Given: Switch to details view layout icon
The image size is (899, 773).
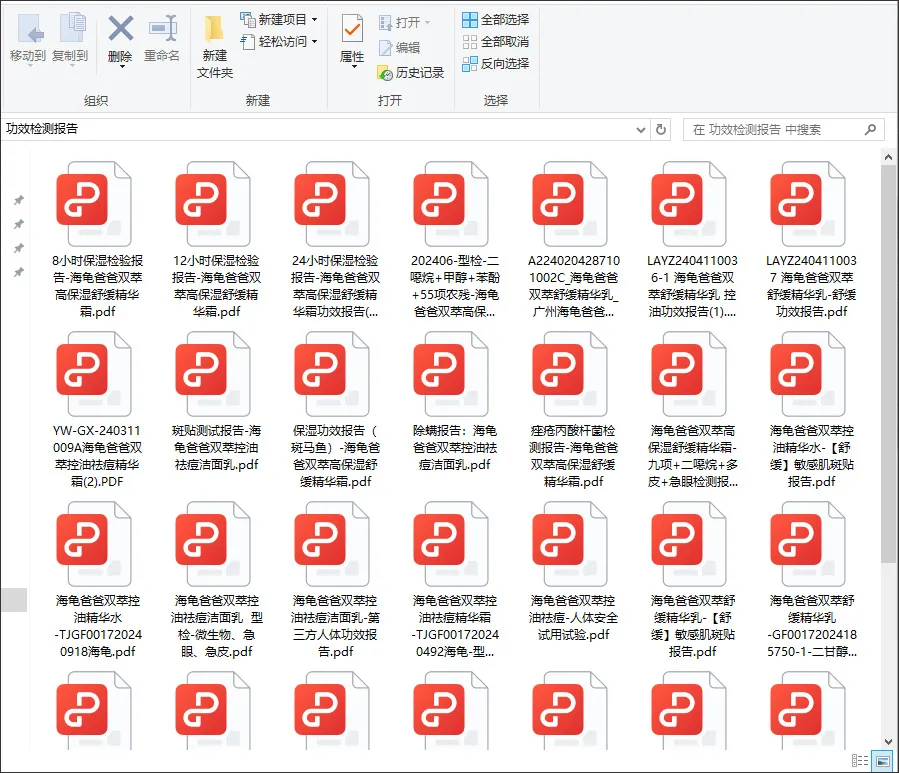Looking at the screenshot, I should pos(859,760).
